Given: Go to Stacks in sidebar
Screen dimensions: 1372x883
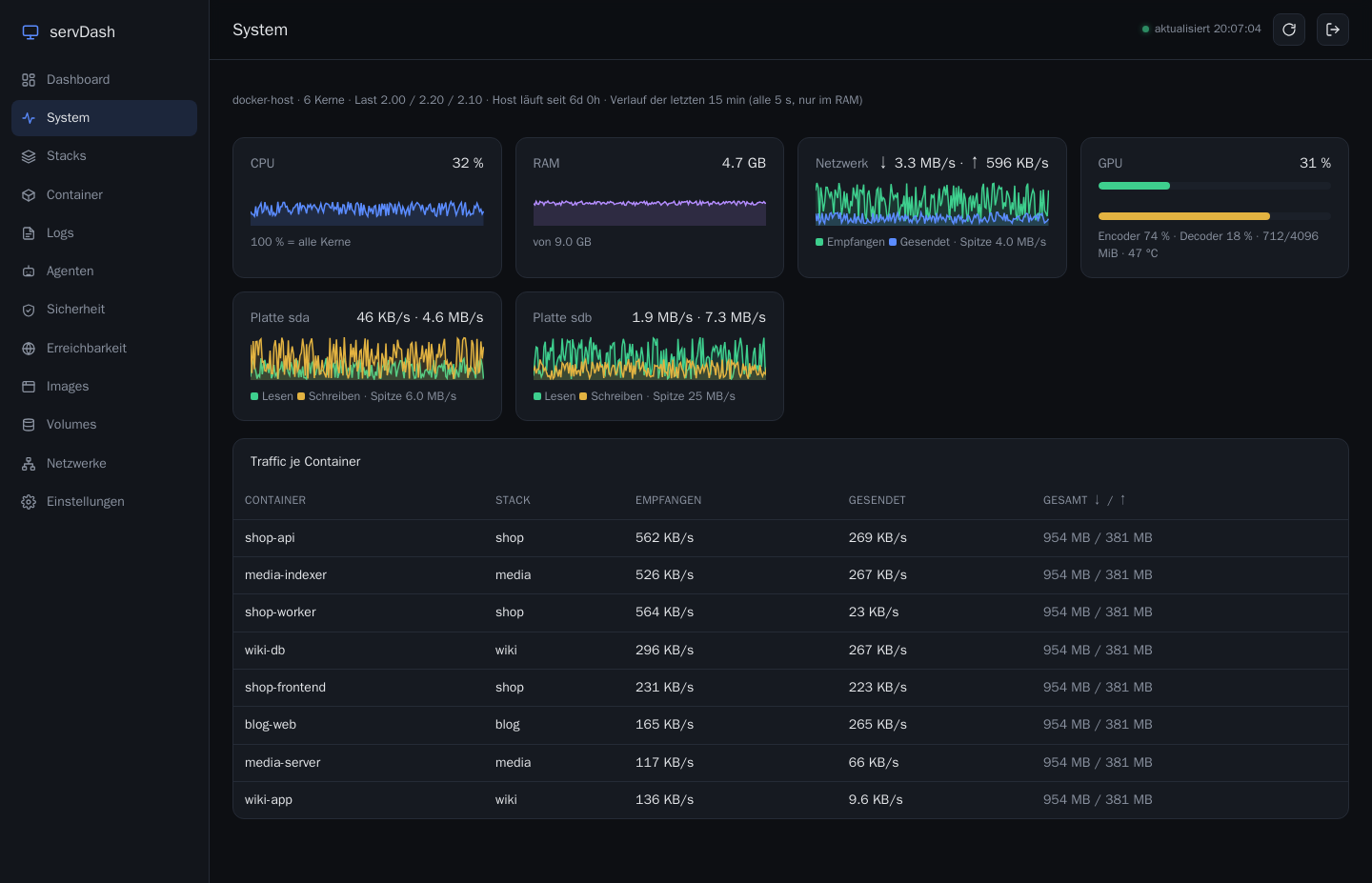Looking at the screenshot, I should point(104,156).
